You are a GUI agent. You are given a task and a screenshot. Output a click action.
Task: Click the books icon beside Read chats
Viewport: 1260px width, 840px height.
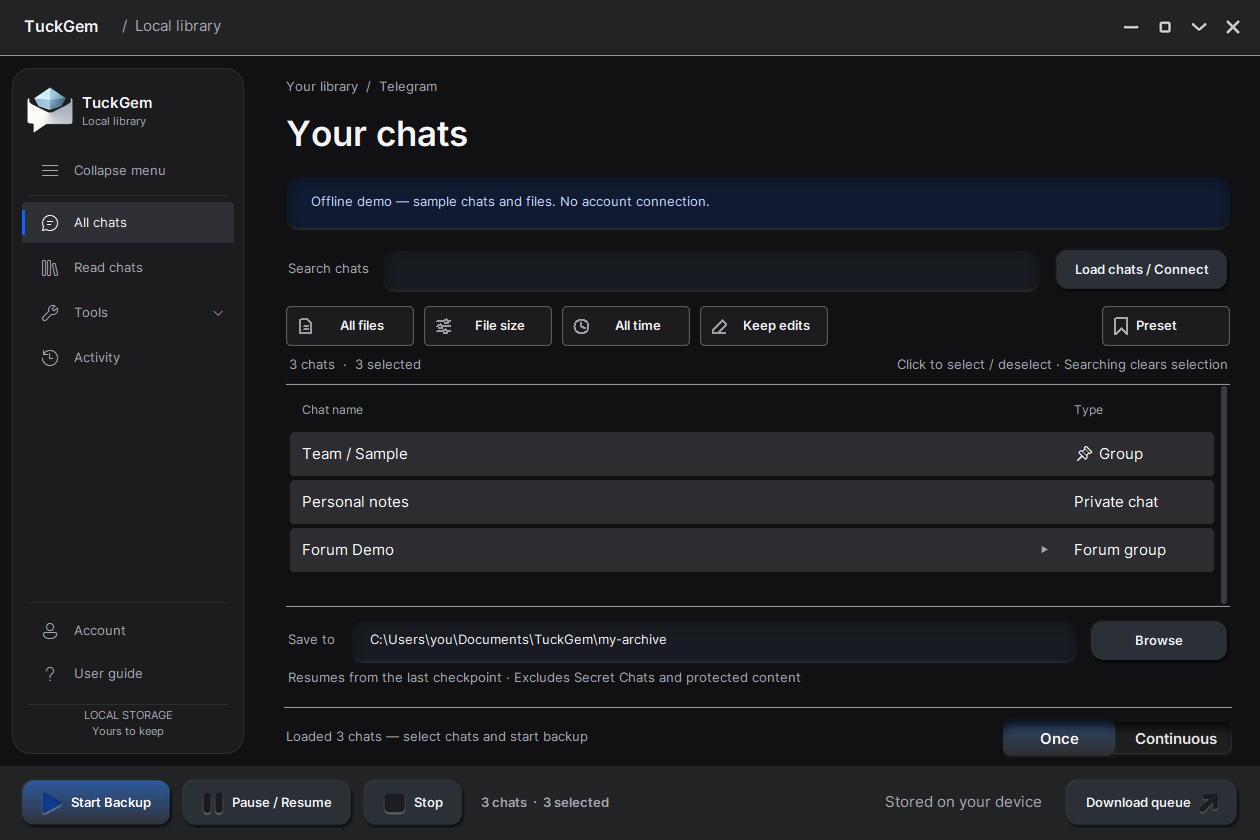coord(50,268)
